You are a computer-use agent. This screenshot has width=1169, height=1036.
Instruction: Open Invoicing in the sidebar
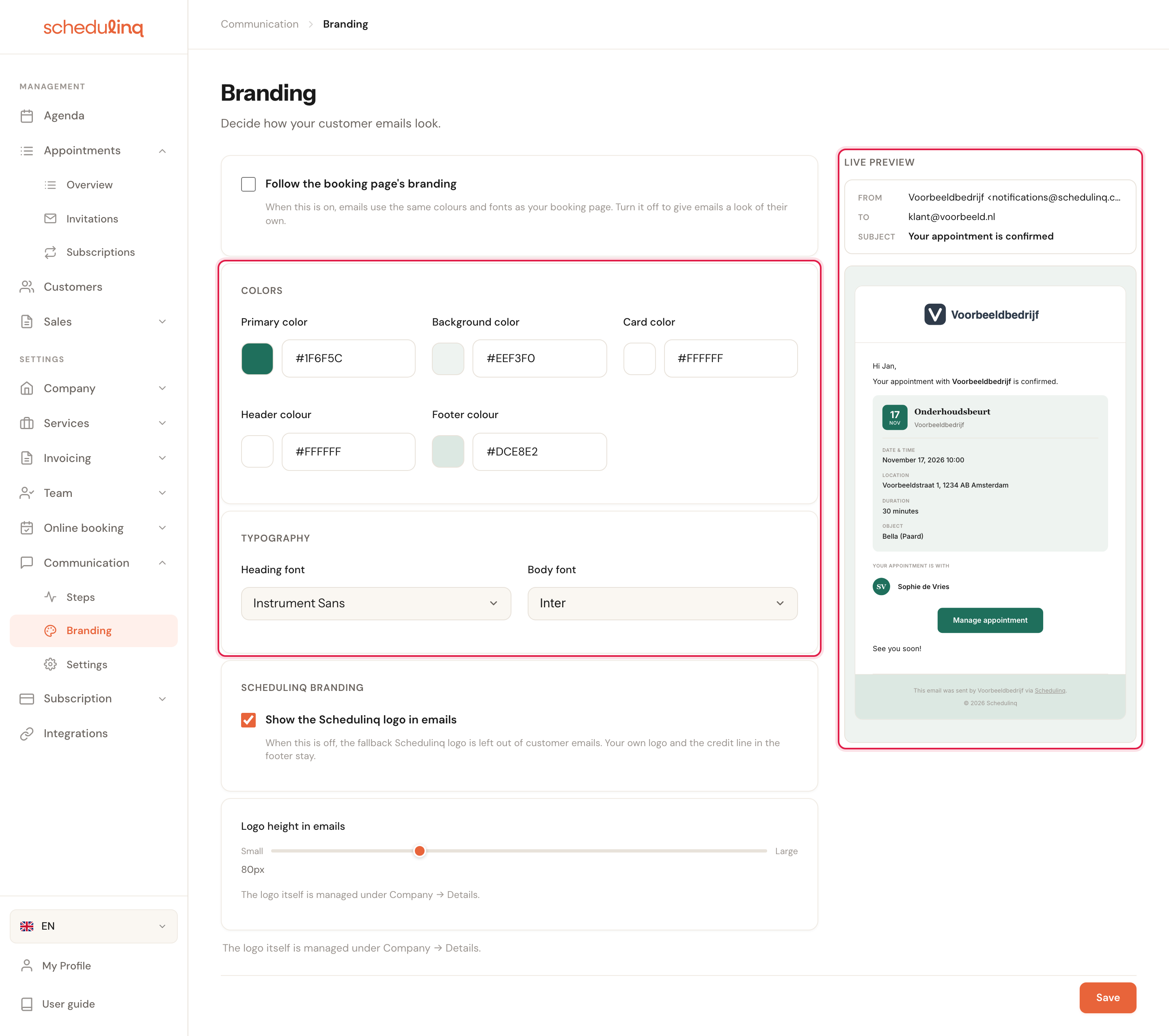pyautogui.click(x=94, y=458)
